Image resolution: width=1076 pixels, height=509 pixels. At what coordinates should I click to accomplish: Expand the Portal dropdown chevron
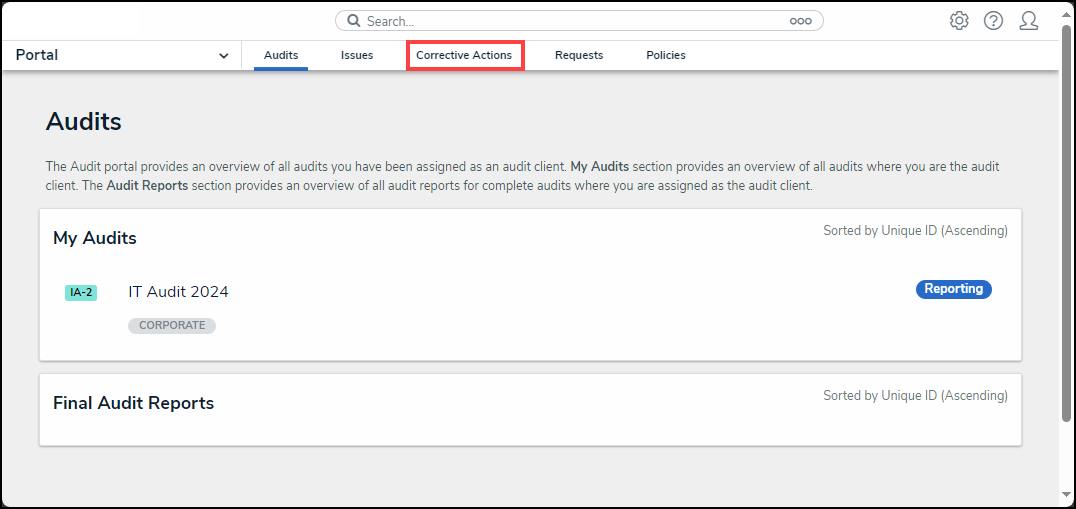click(223, 56)
